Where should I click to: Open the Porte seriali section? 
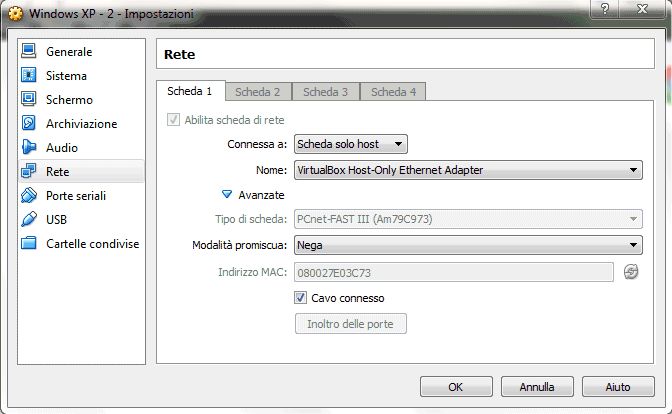pyautogui.click(x=81, y=195)
